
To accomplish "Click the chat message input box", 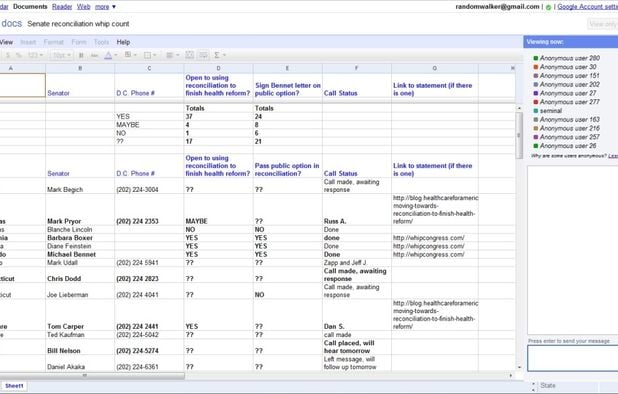I will click(572, 358).
